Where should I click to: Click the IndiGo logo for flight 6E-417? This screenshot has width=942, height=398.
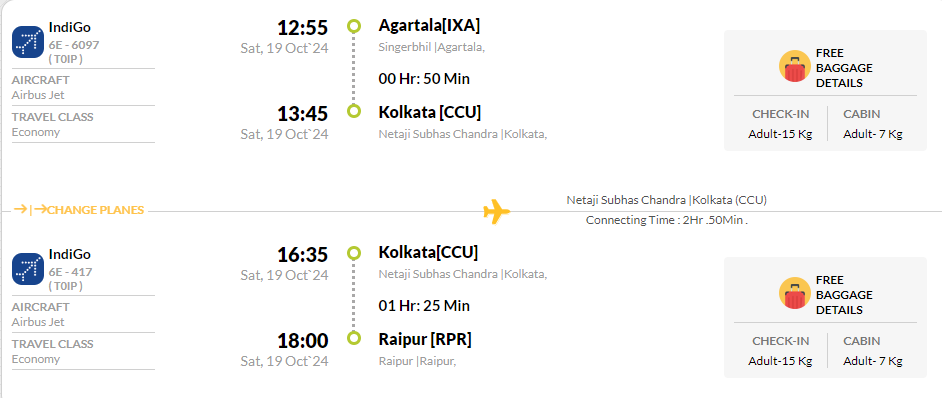click(28, 269)
